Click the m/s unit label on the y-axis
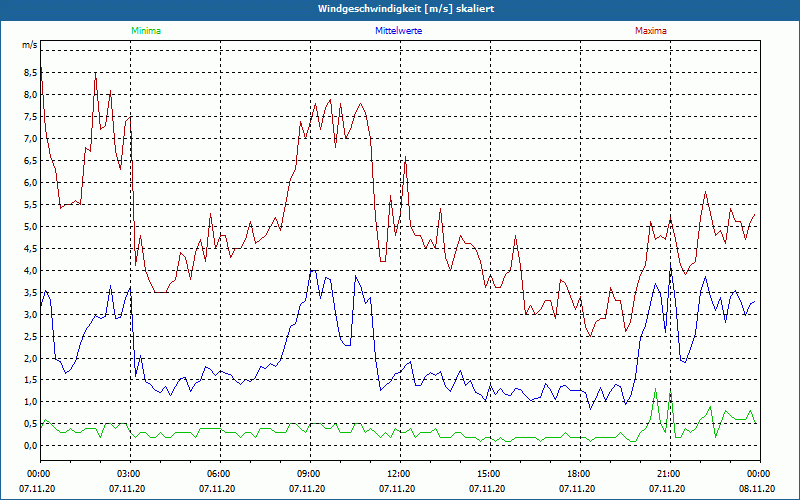The width and height of the screenshot is (800, 500). click(29, 45)
